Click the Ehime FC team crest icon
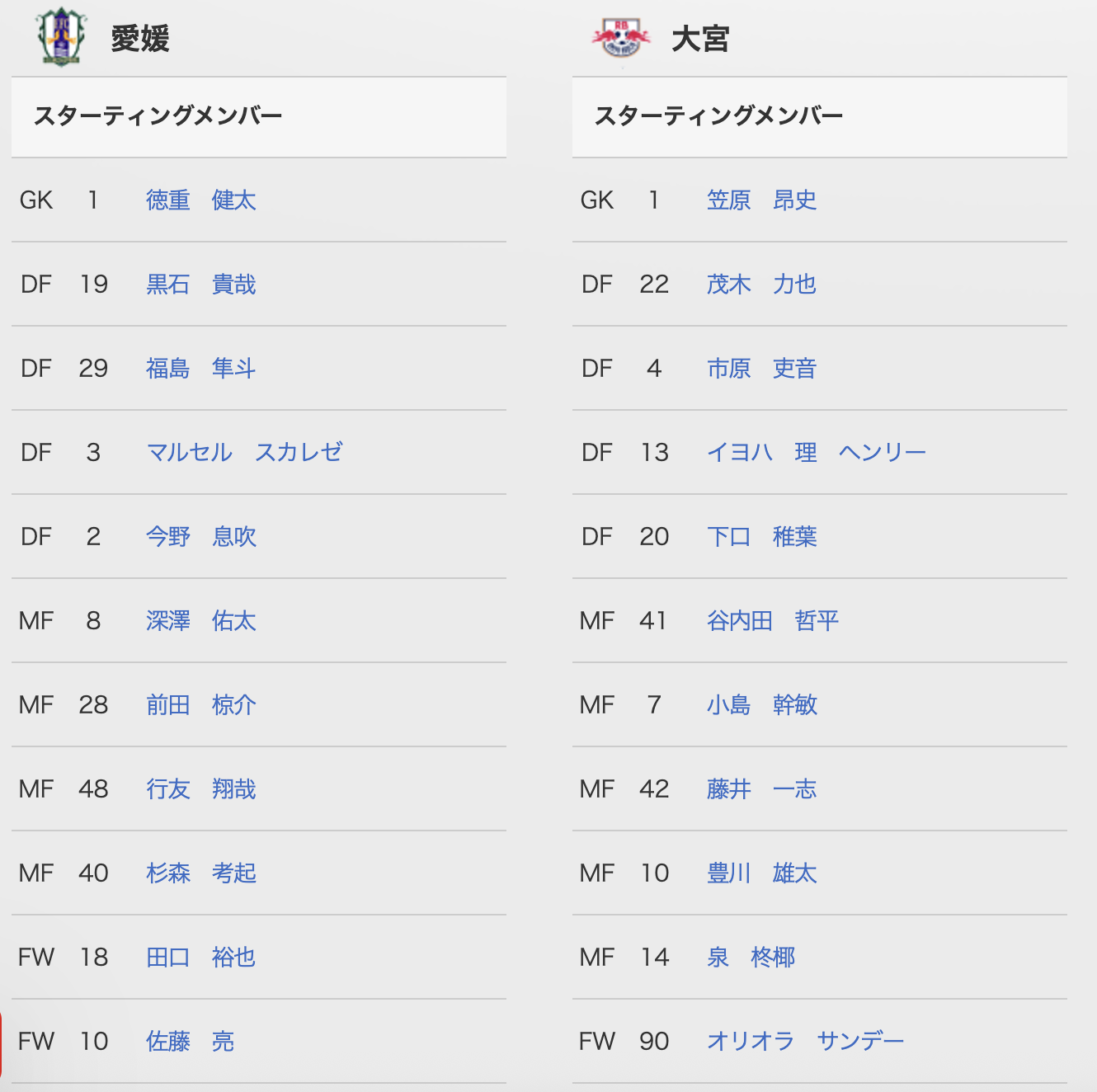The width and height of the screenshot is (1097, 1092). [x=61, y=37]
